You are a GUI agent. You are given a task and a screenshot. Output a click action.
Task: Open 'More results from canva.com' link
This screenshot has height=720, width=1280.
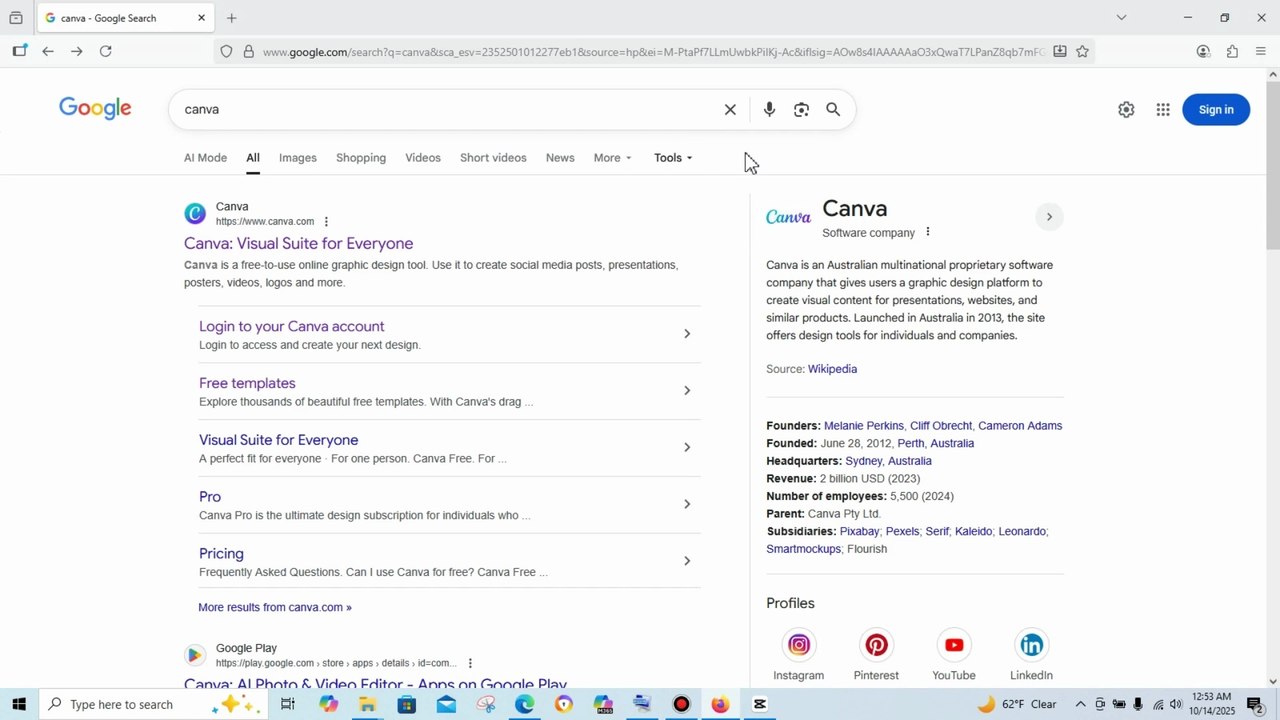(x=275, y=607)
